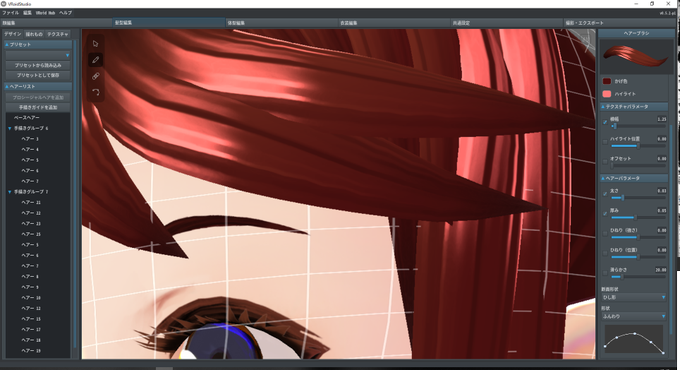The width and height of the screenshot is (680, 370).
Task: Adjust the 横幅 slider
Action: (x=638, y=126)
